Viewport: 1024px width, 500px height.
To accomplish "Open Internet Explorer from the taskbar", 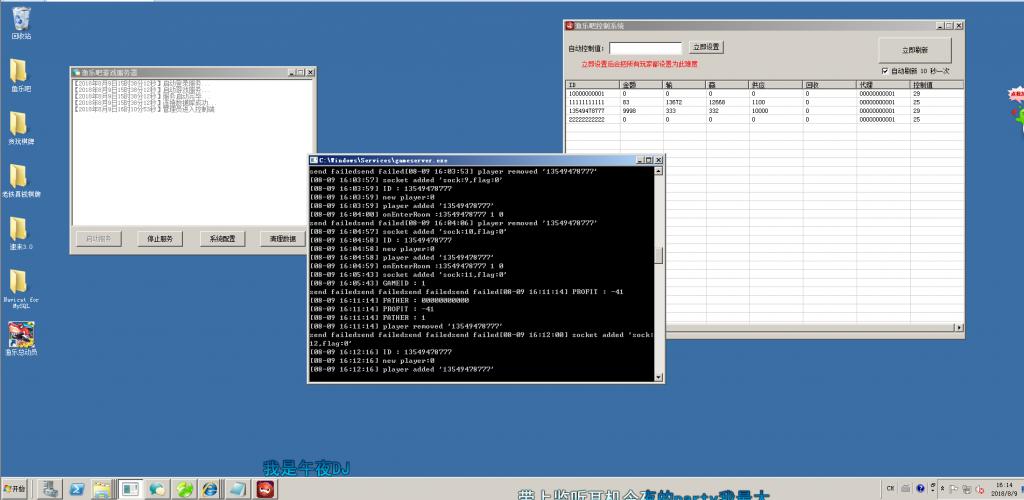I will point(210,489).
